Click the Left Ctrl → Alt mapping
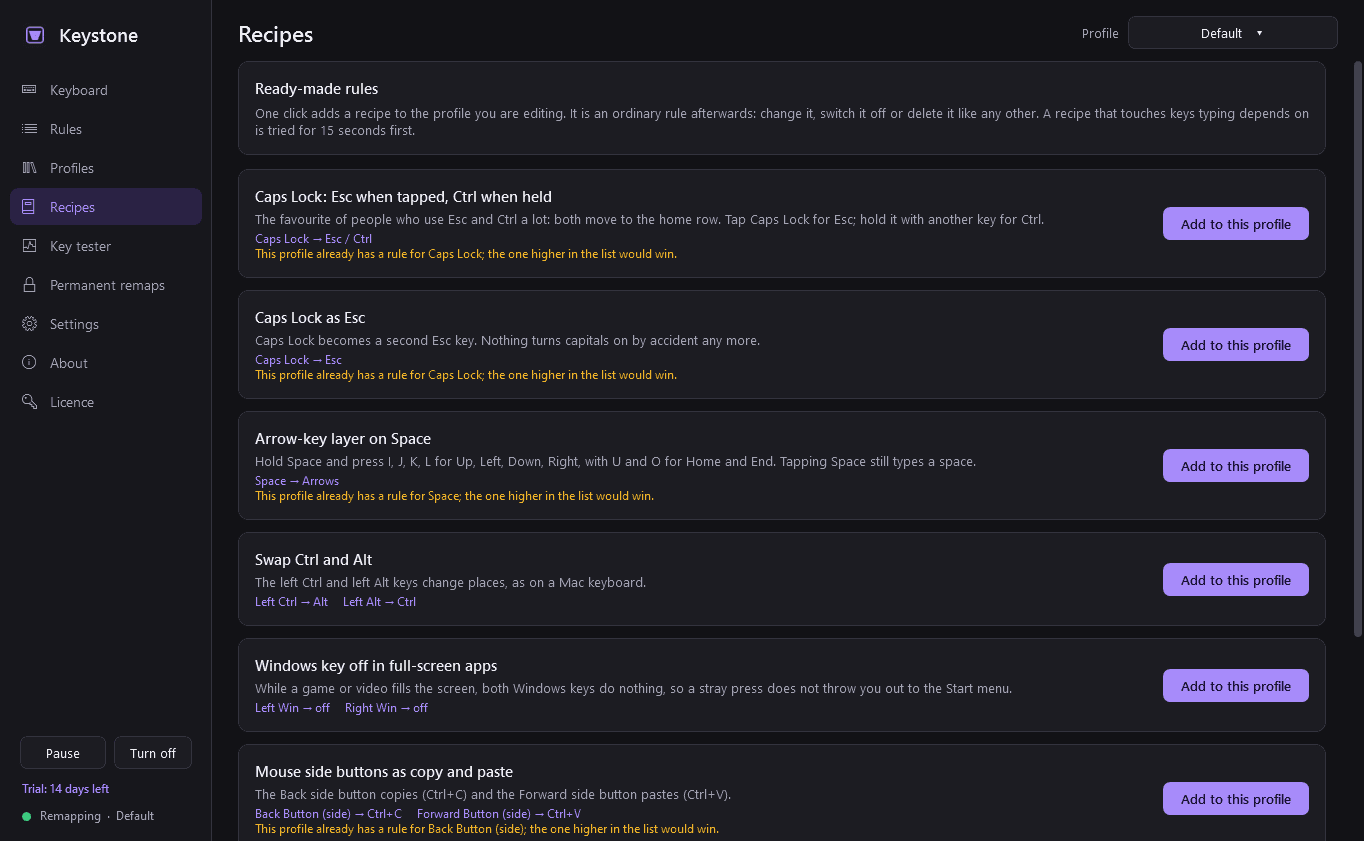This screenshot has width=1364, height=841. 291,602
